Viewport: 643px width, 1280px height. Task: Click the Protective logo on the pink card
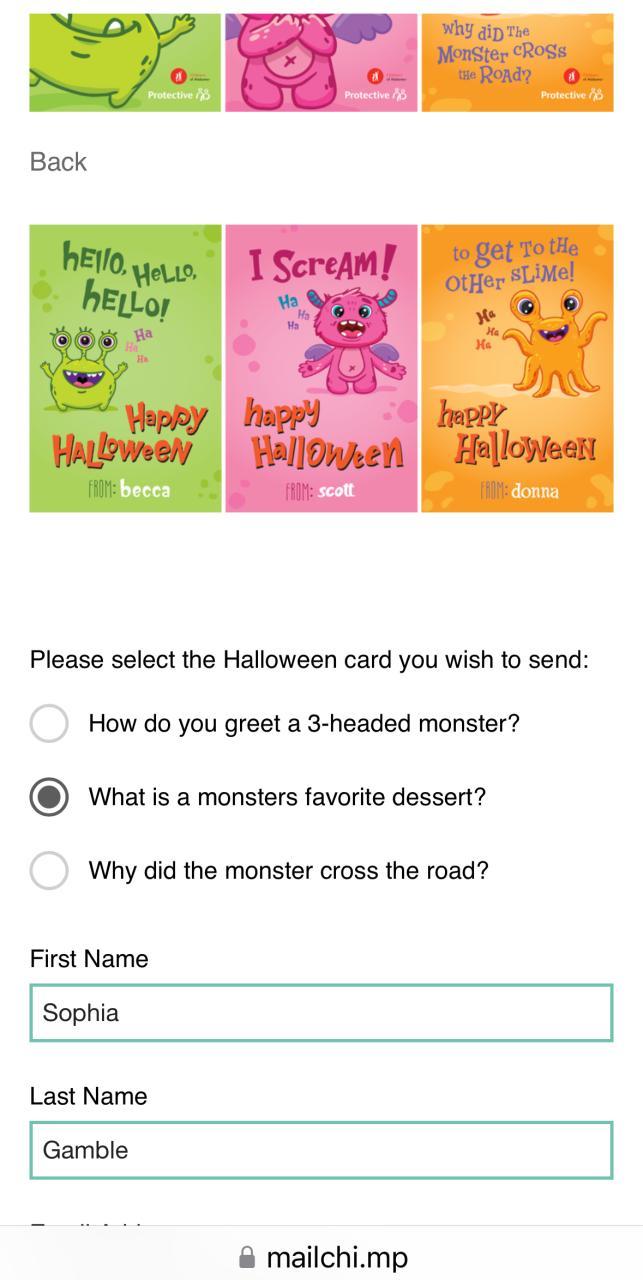click(375, 95)
